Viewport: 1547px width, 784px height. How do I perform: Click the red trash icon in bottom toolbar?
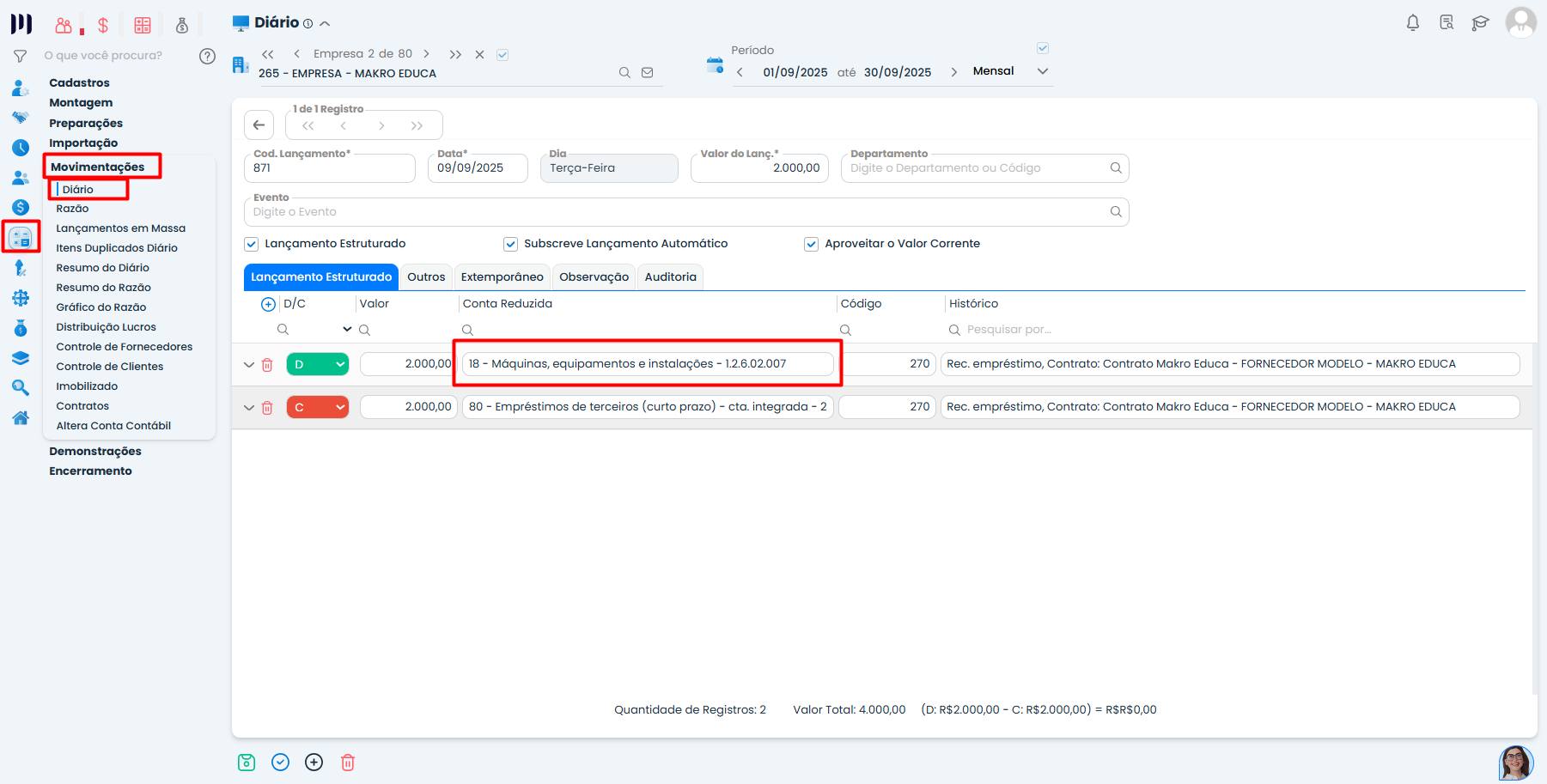coord(348,763)
